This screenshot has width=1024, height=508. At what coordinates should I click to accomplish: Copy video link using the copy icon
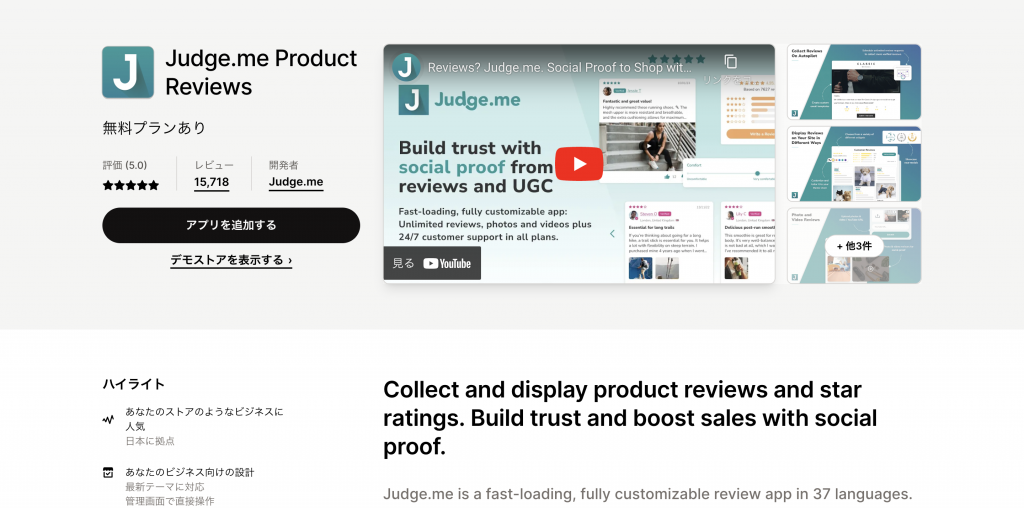click(x=731, y=62)
